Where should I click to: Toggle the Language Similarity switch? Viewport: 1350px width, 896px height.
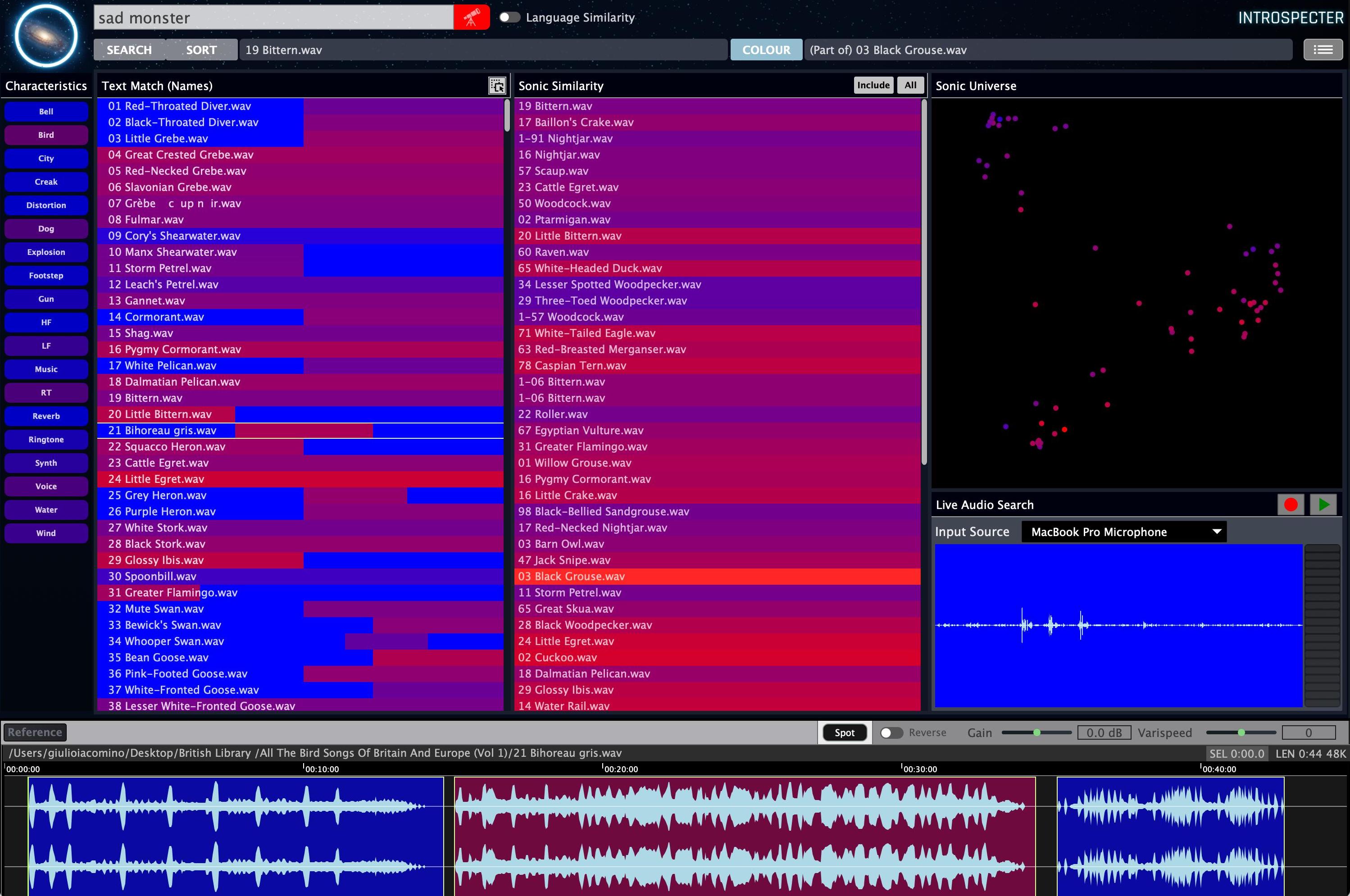pos(509,17)
